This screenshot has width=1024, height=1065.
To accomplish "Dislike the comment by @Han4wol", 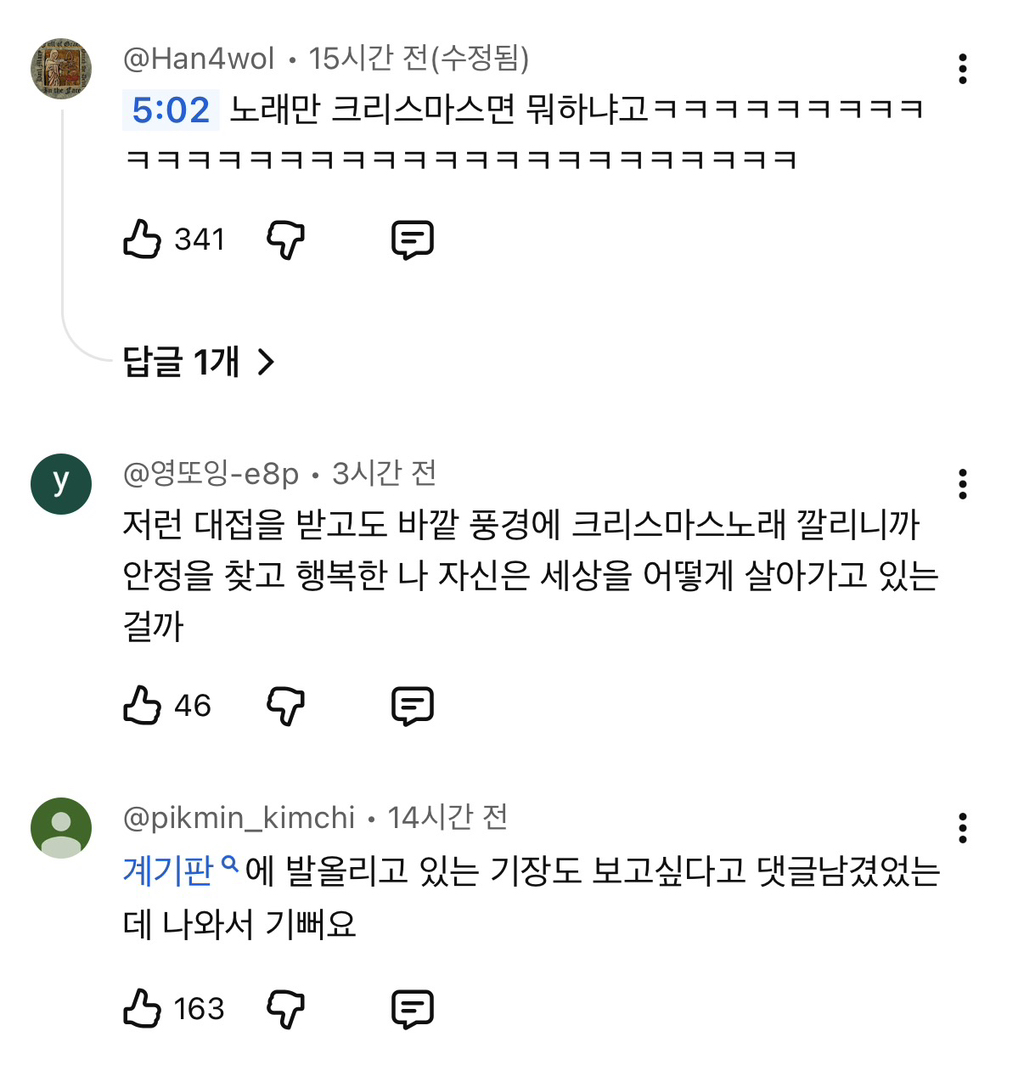I will [286, 240].
